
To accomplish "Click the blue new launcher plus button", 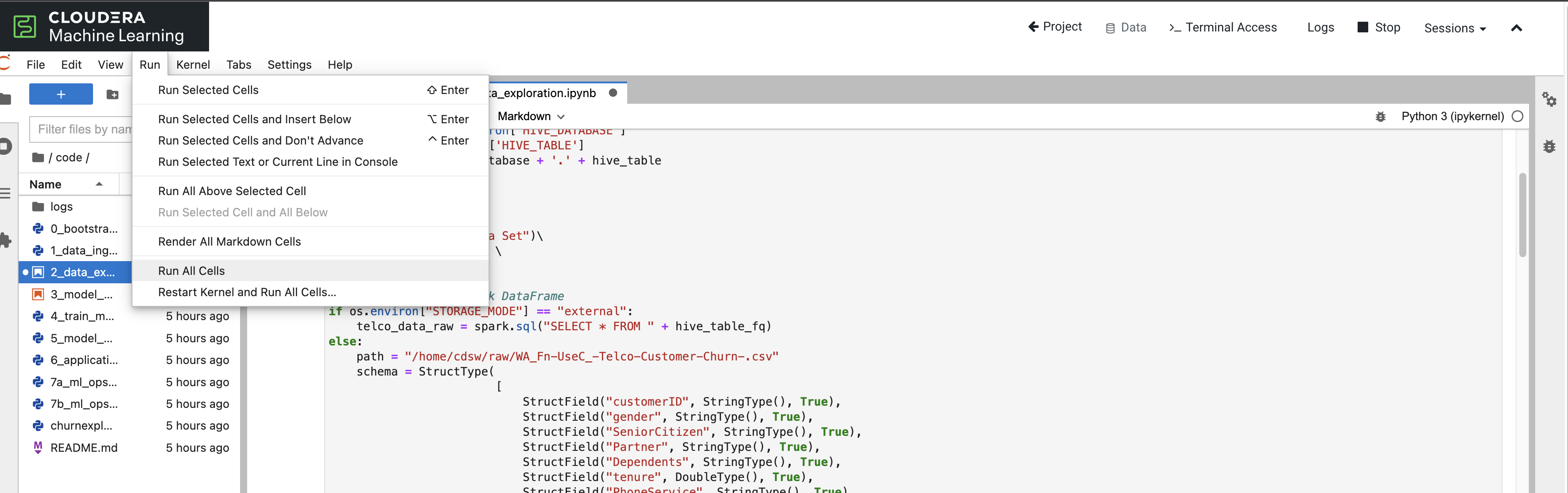I will (x=61, y=94).
